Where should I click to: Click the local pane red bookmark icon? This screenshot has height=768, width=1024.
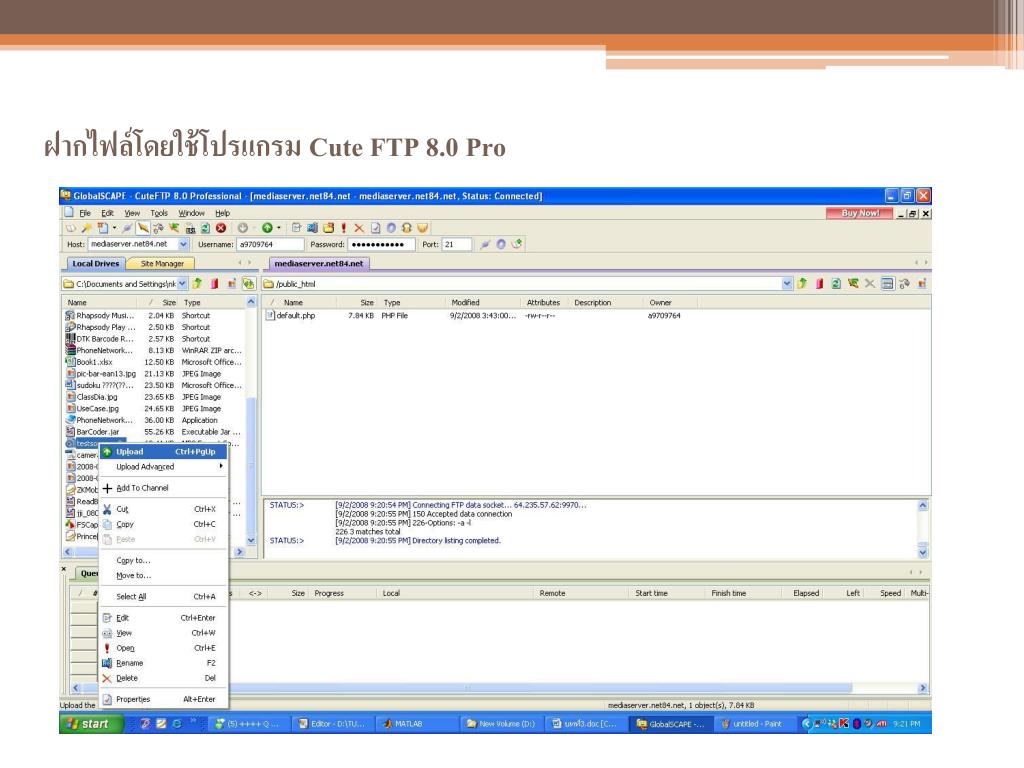click(x=214, y=283)
